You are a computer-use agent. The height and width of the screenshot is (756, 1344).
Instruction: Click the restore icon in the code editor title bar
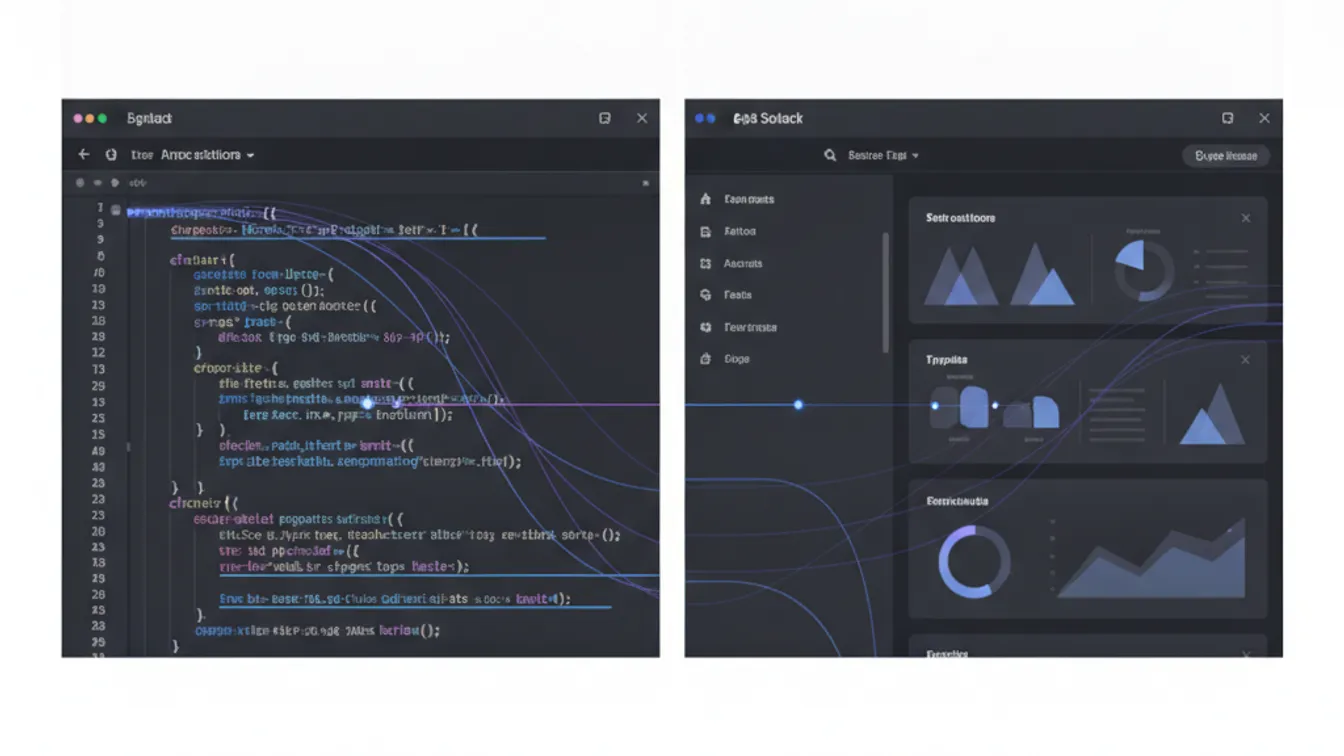tap(605, 118)
